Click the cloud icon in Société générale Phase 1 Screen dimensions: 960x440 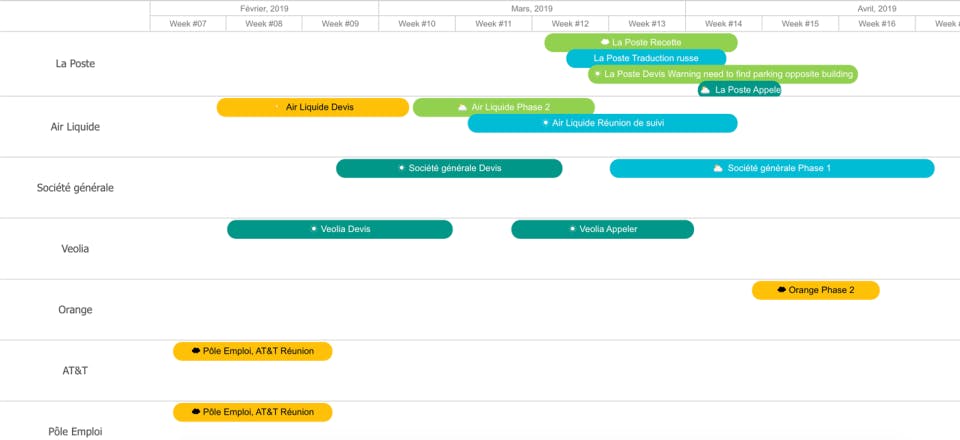(718, 168)
